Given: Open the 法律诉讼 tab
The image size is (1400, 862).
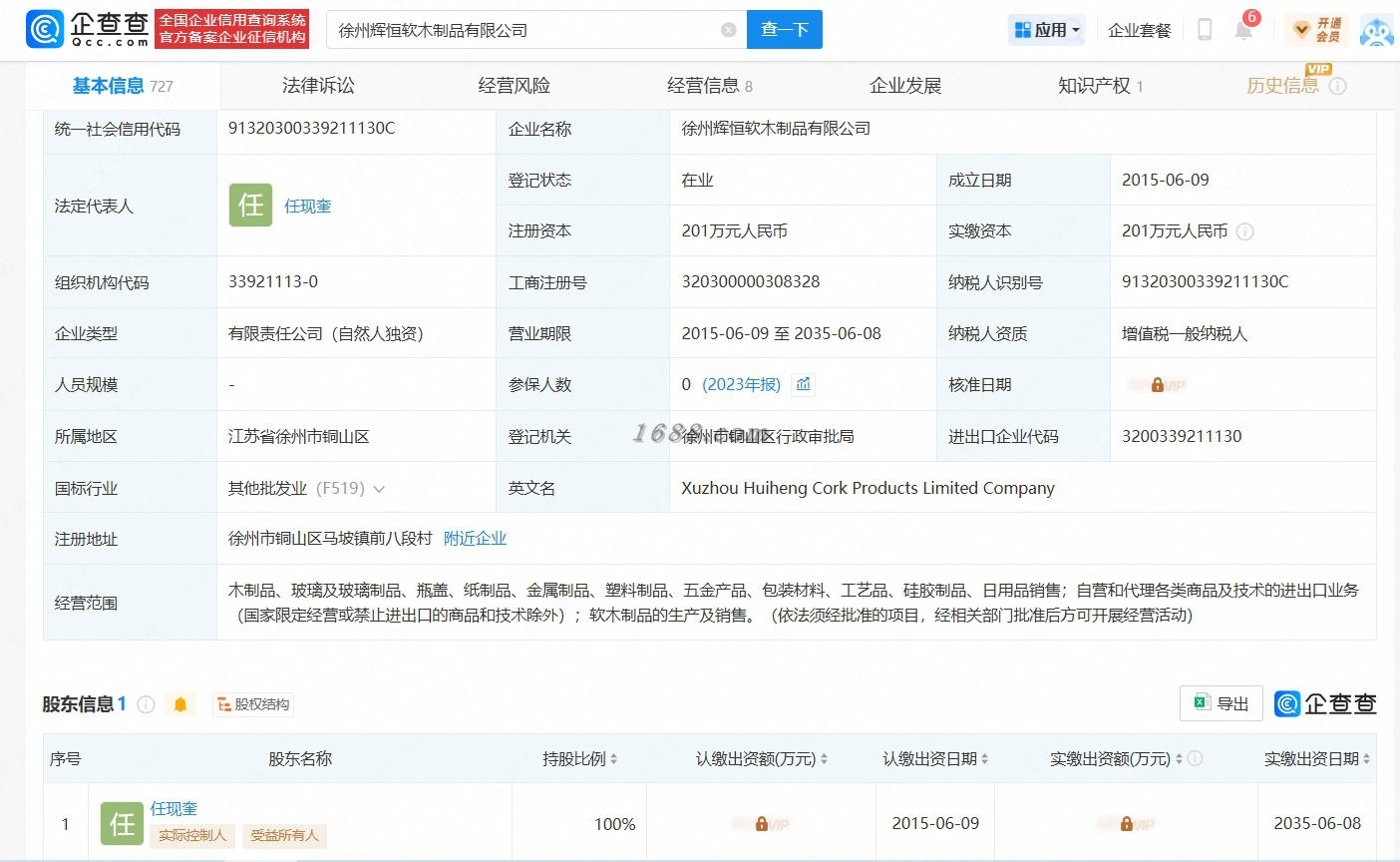Looking at the screenshot, I should [x=318, y=86].
